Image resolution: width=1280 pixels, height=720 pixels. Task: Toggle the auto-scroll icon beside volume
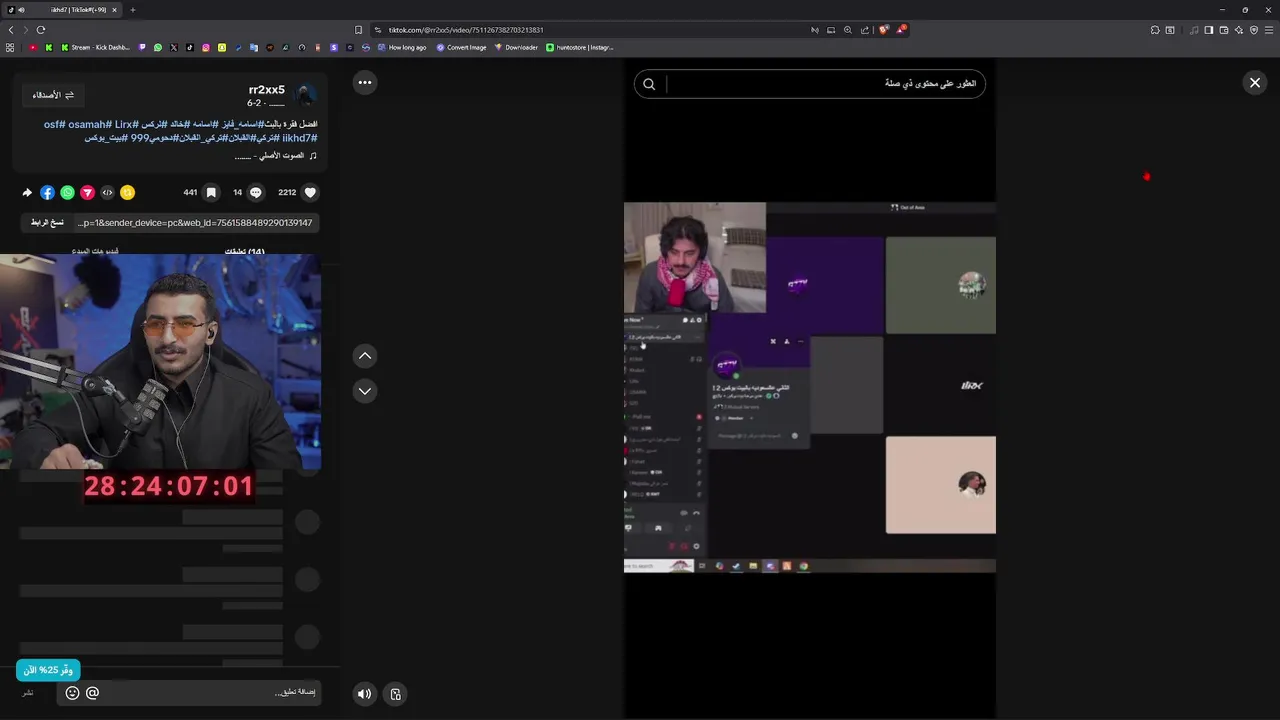click(x=396, y=694)
